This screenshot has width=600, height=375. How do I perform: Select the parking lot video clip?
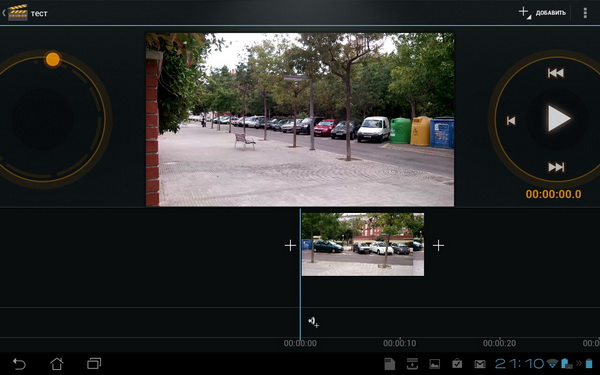(x=363, y=244)
